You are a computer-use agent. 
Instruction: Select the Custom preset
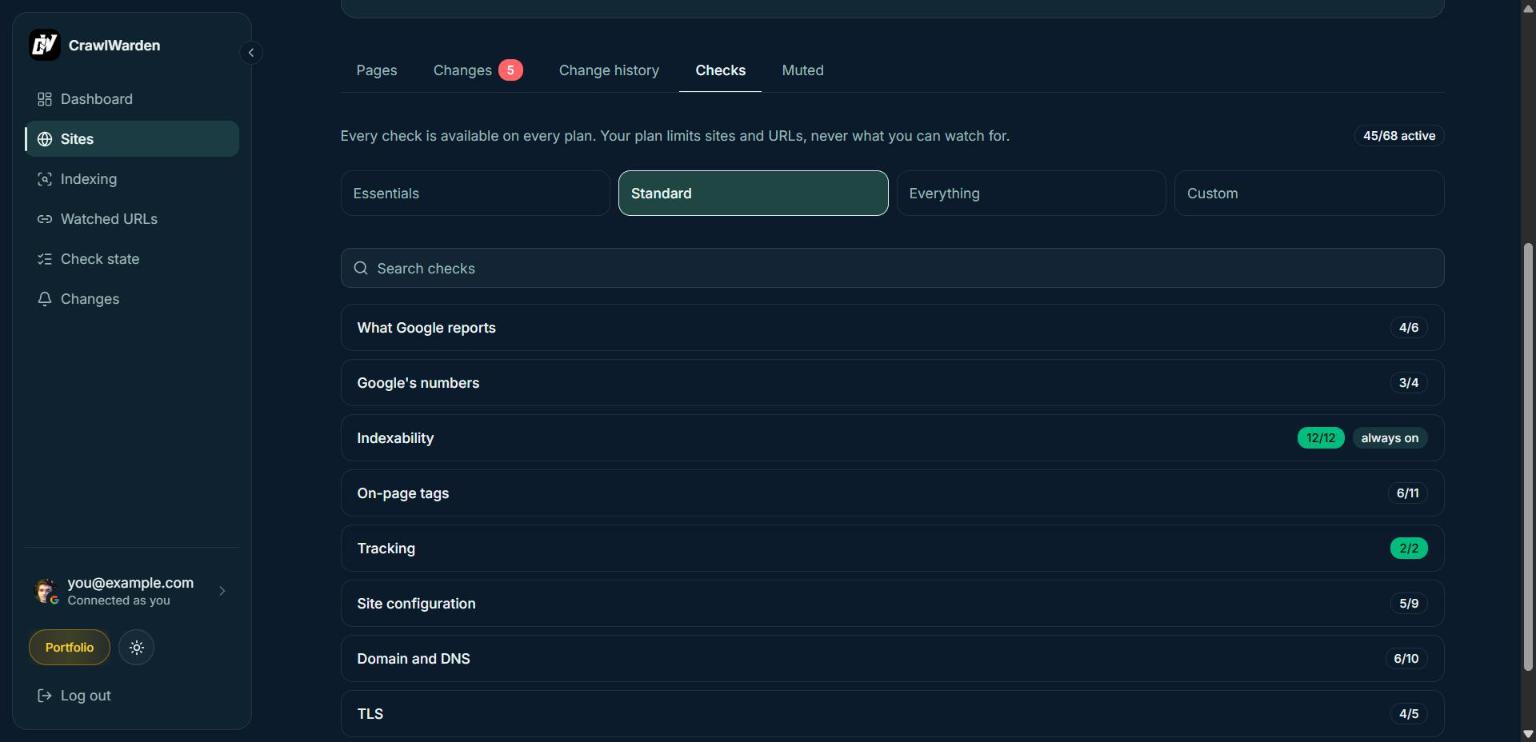1309,193
